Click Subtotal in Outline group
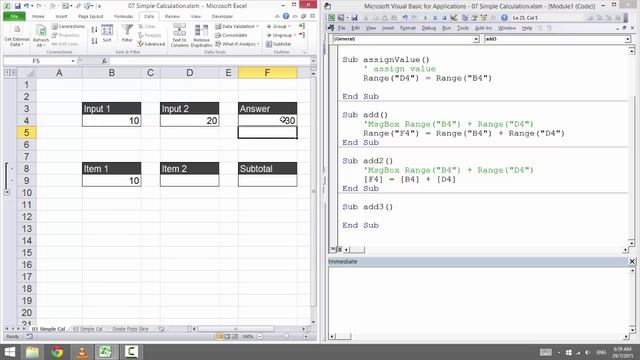The image size is (640, 360). [x=279, y=44]
